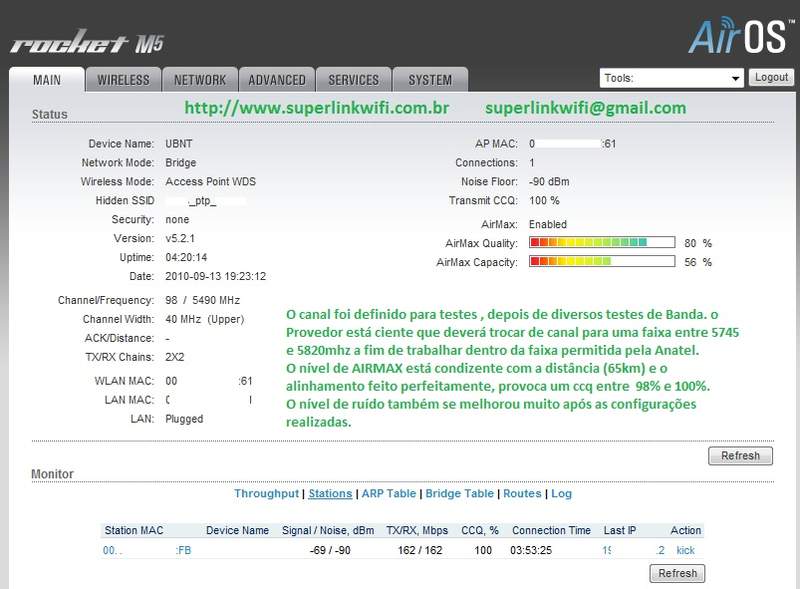Click the Refresh button below stations table

677,573
